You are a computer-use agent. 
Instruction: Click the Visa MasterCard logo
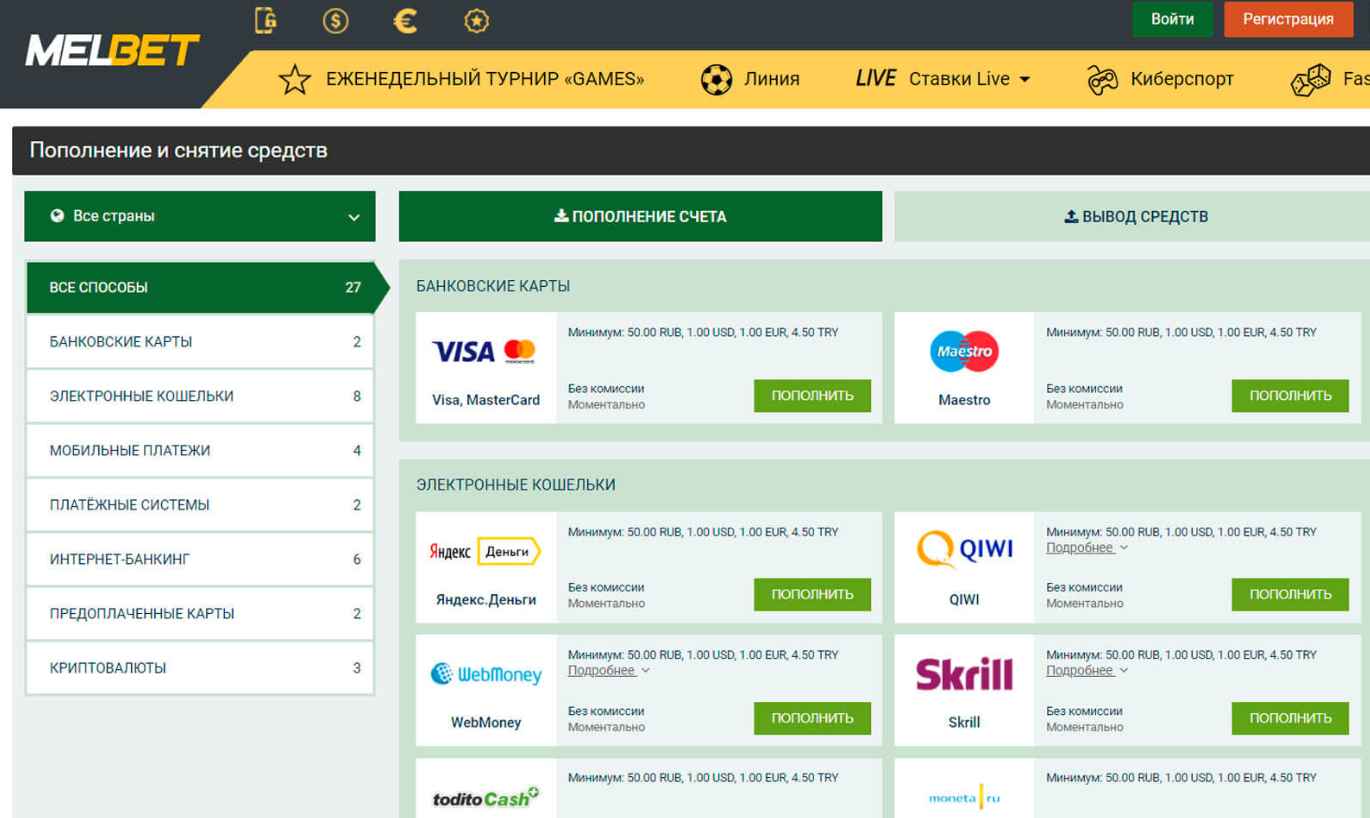485,352
